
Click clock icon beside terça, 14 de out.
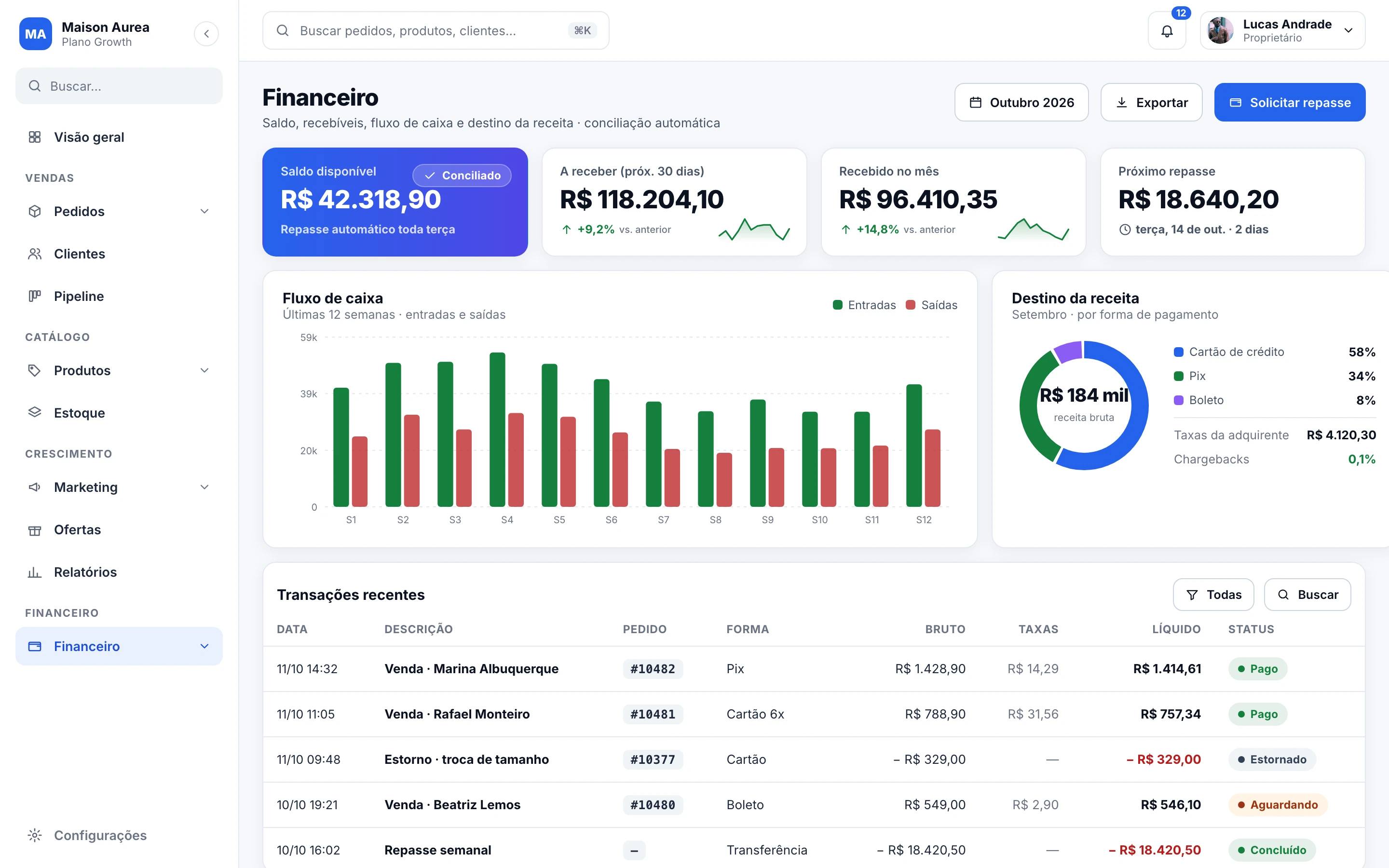pyautogui.click(x=1125, y=230)
